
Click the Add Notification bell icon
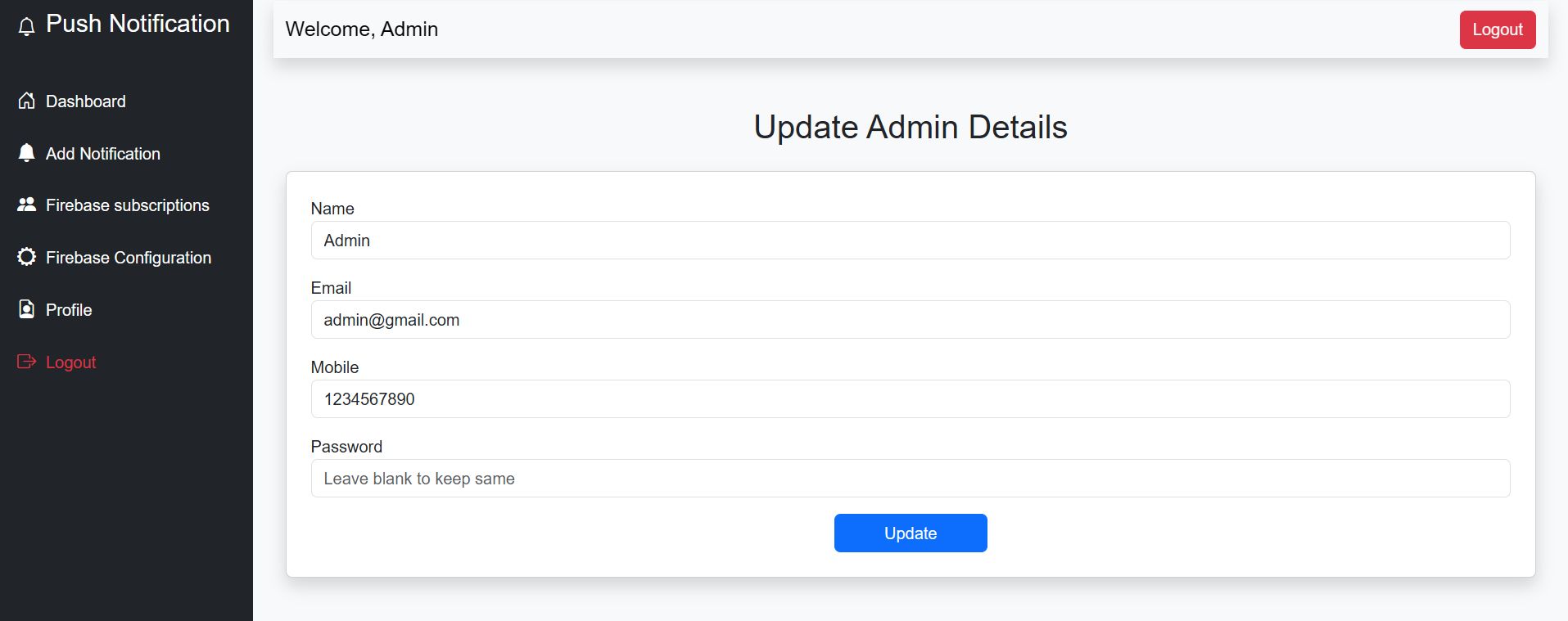(x=26, y=153)
